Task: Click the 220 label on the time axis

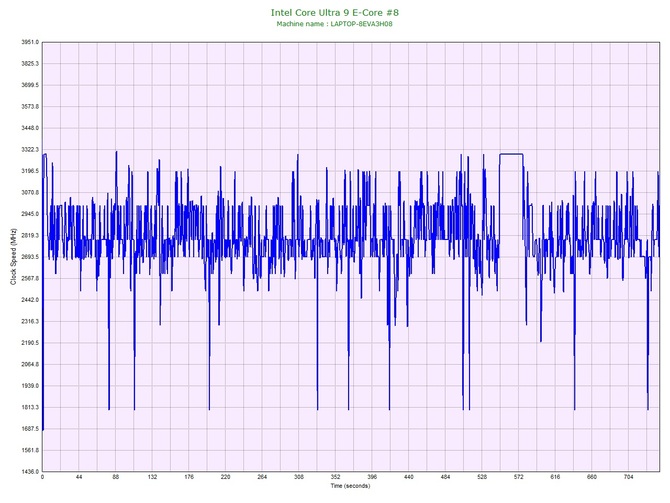Action: pos(226,477)
